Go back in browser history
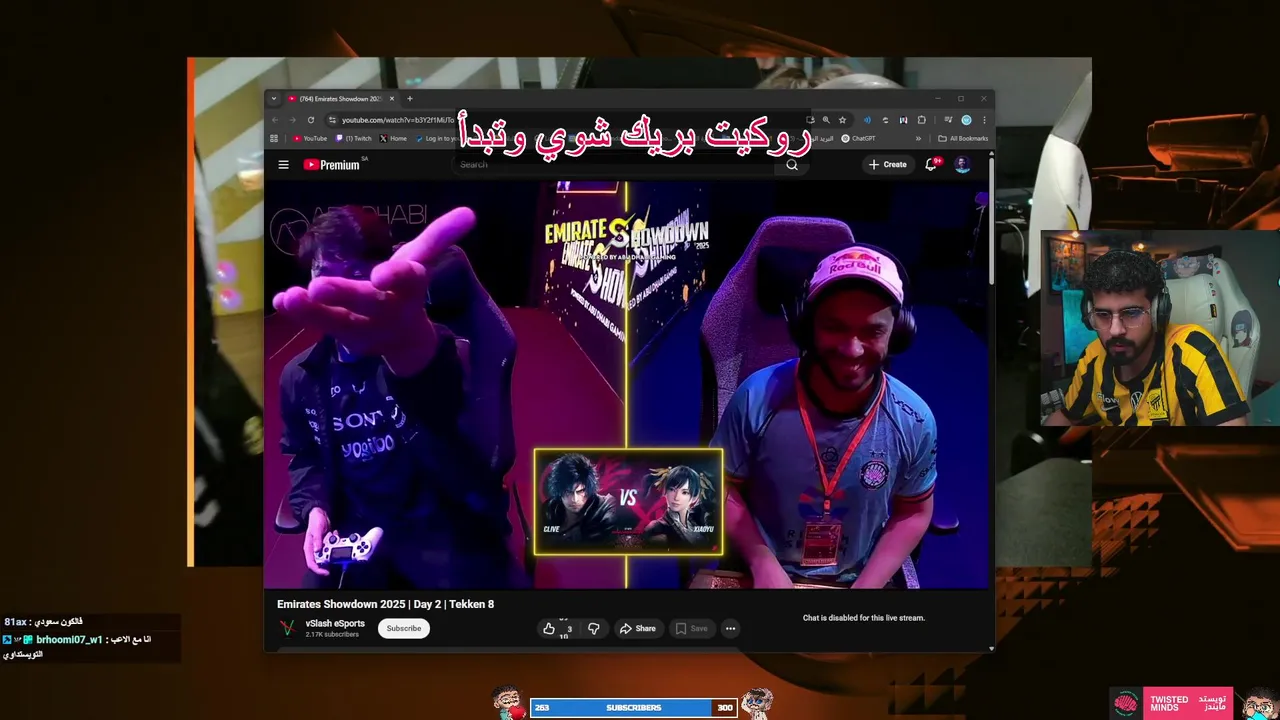Image resolution: width=1280 pixels, height=720 pixels. click(276, 120)
